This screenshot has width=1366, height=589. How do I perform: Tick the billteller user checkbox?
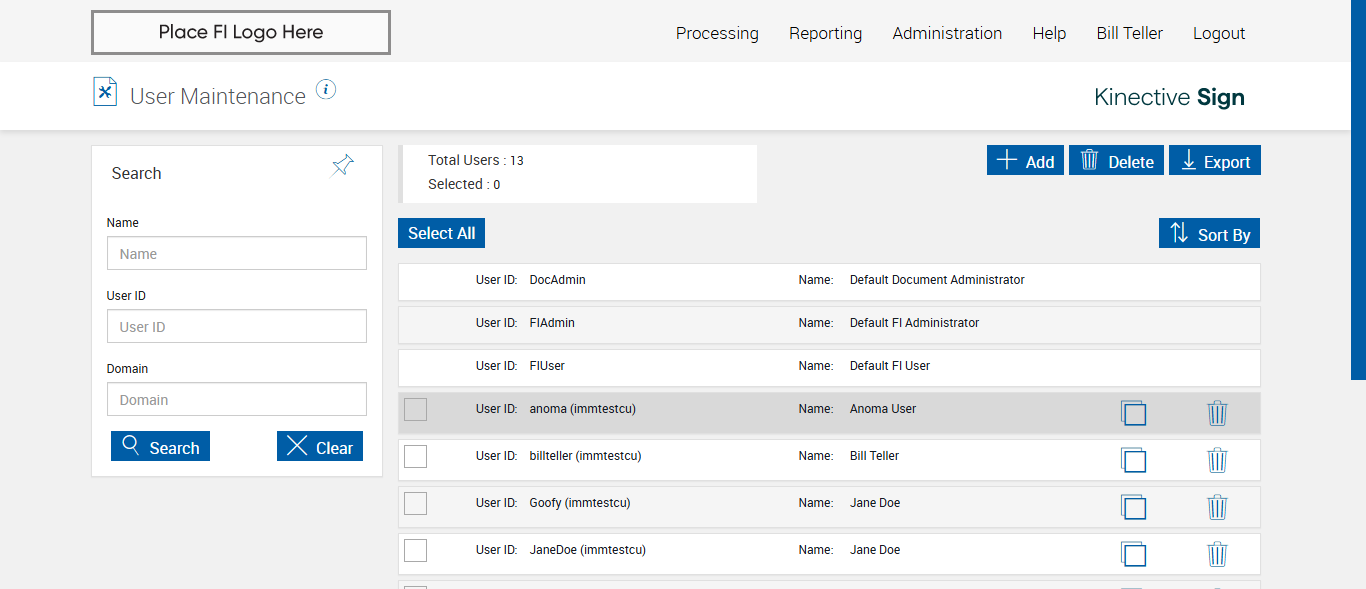(415, 456)
